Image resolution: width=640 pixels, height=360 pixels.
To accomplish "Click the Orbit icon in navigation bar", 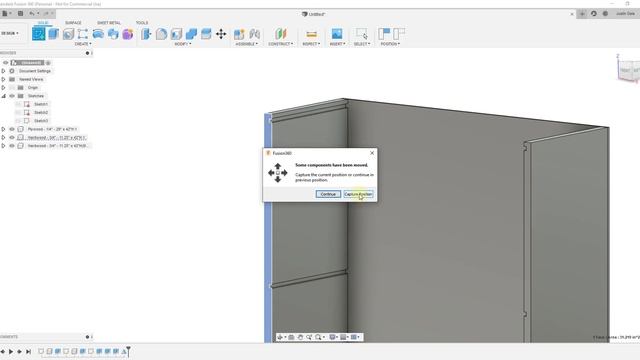I will (280, 337).
